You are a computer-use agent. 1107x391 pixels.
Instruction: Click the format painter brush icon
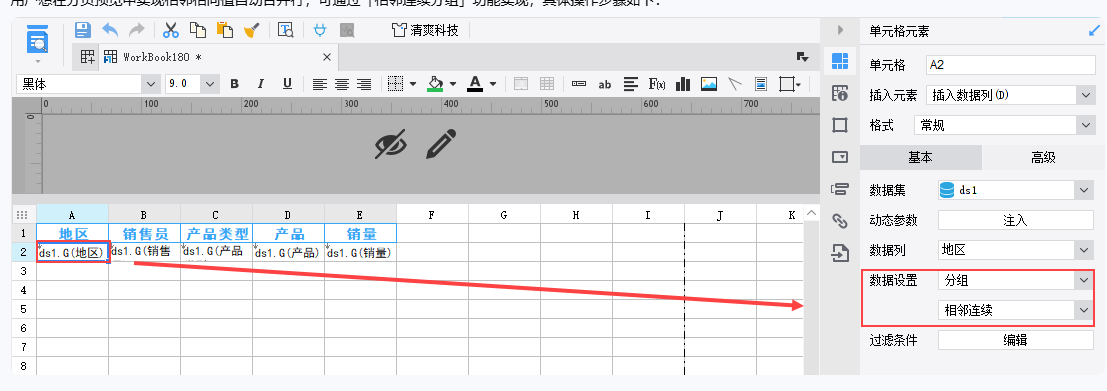click(x=251, y=30)
